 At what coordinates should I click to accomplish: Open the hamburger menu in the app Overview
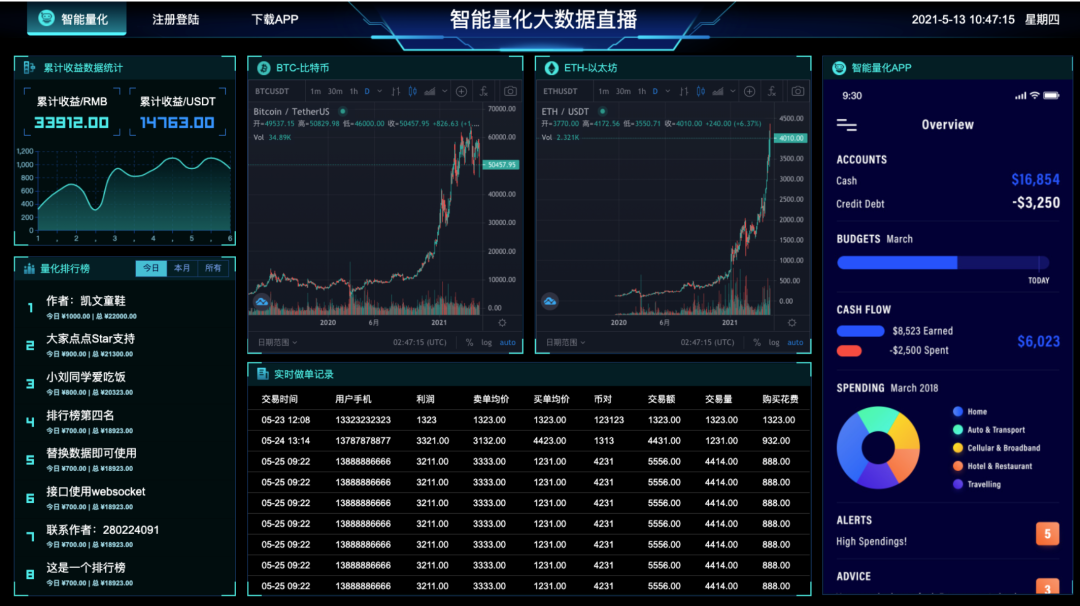click(847, 125)
